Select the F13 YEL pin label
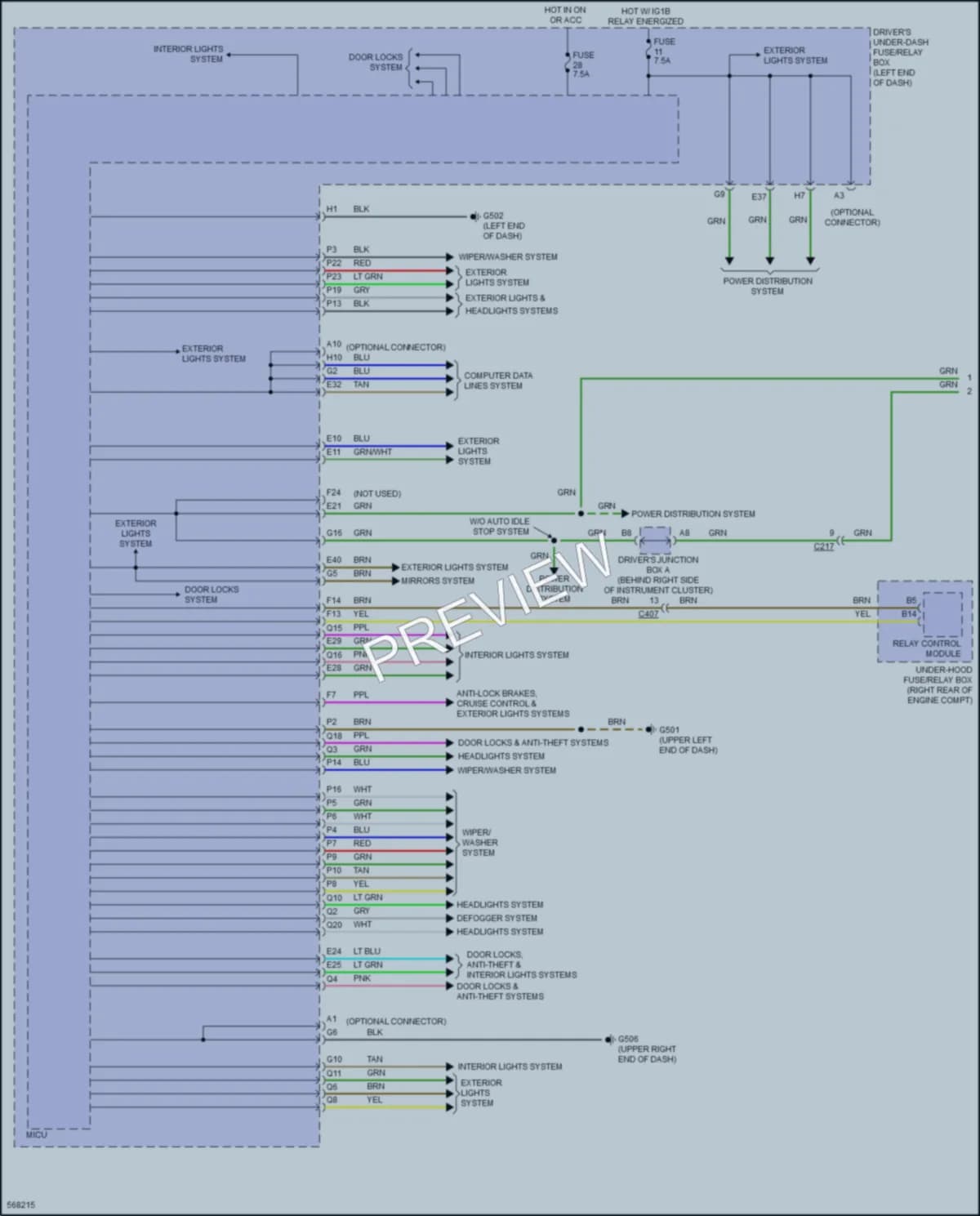Viewport: 980px width, 1216px height. pyautogui.click(x=348, y=614)
